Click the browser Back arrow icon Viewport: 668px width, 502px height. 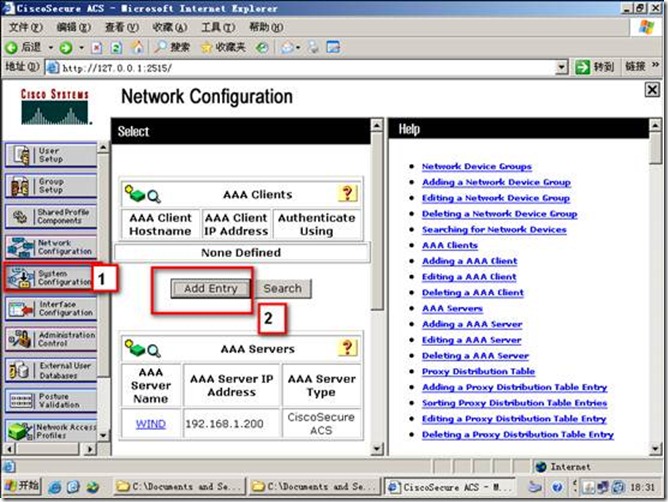(x=12, y=47)
